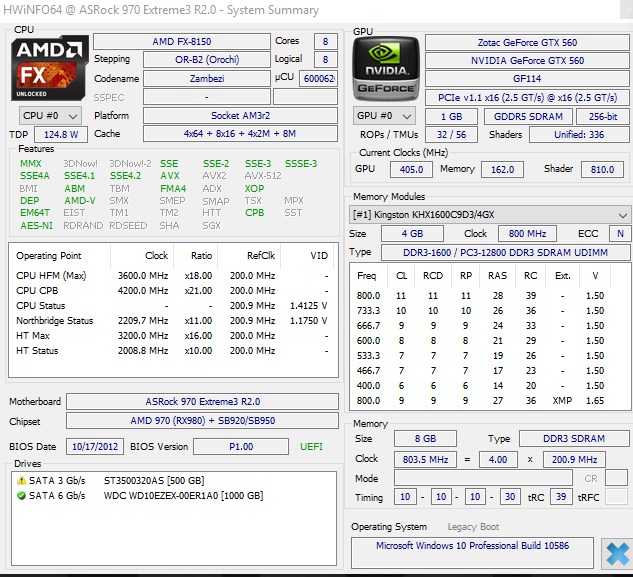Select the WDC WD10EZEX-00ER1A0 [1000 GB] drive
Image resolution: width=633 pixels, height=577 pixels.
point(183,495)
